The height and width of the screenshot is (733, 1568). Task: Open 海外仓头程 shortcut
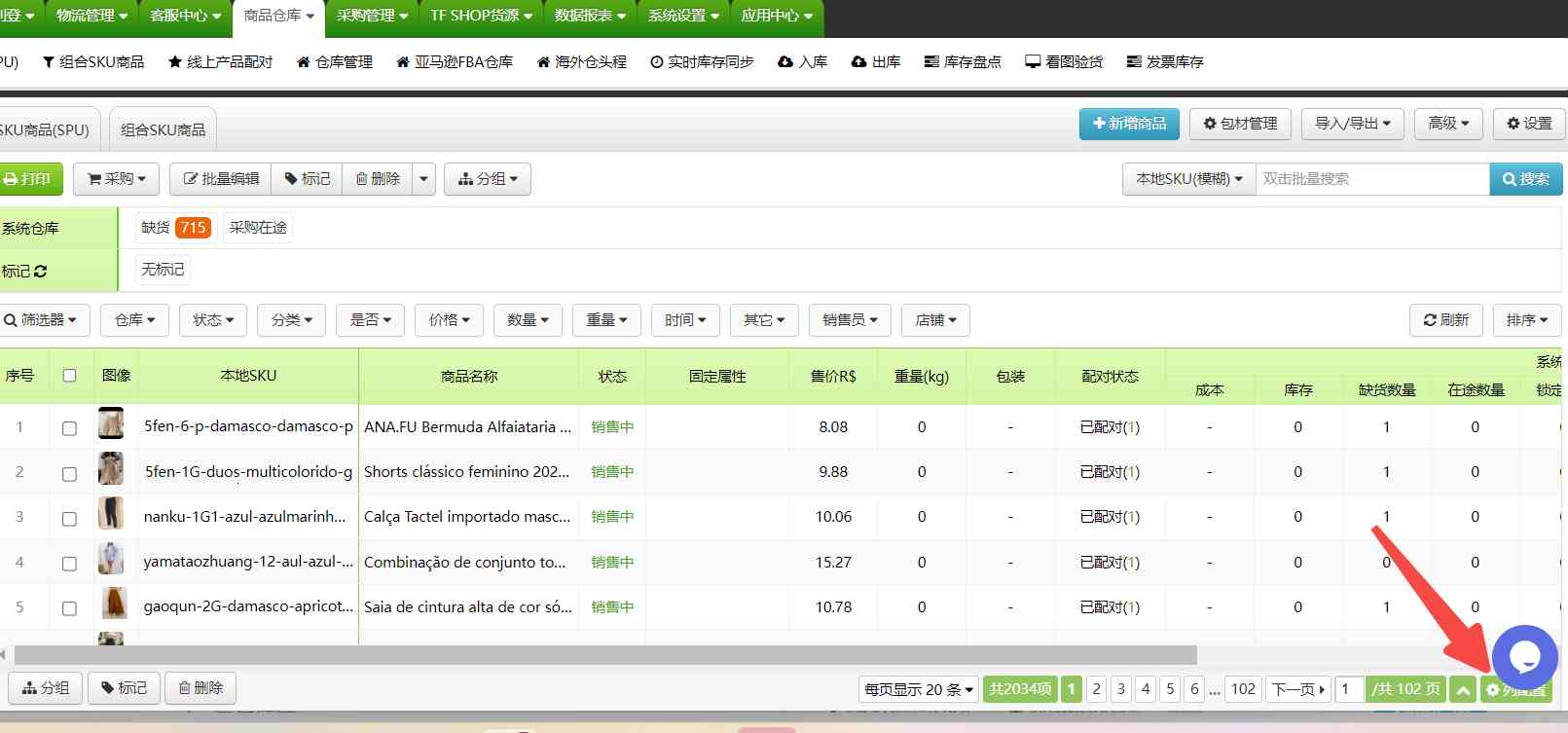click(x=581, y=61)
